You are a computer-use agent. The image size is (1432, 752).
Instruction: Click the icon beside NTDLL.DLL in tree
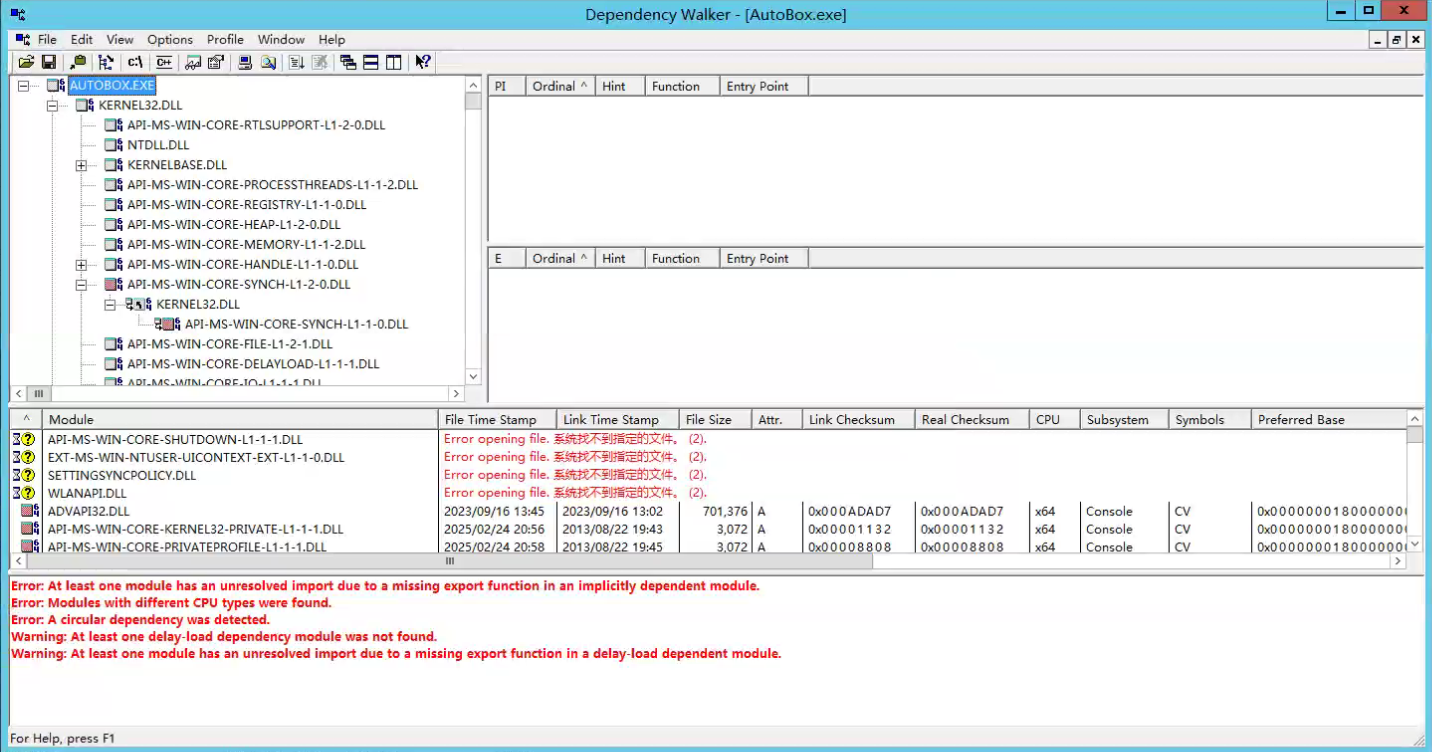114,145
